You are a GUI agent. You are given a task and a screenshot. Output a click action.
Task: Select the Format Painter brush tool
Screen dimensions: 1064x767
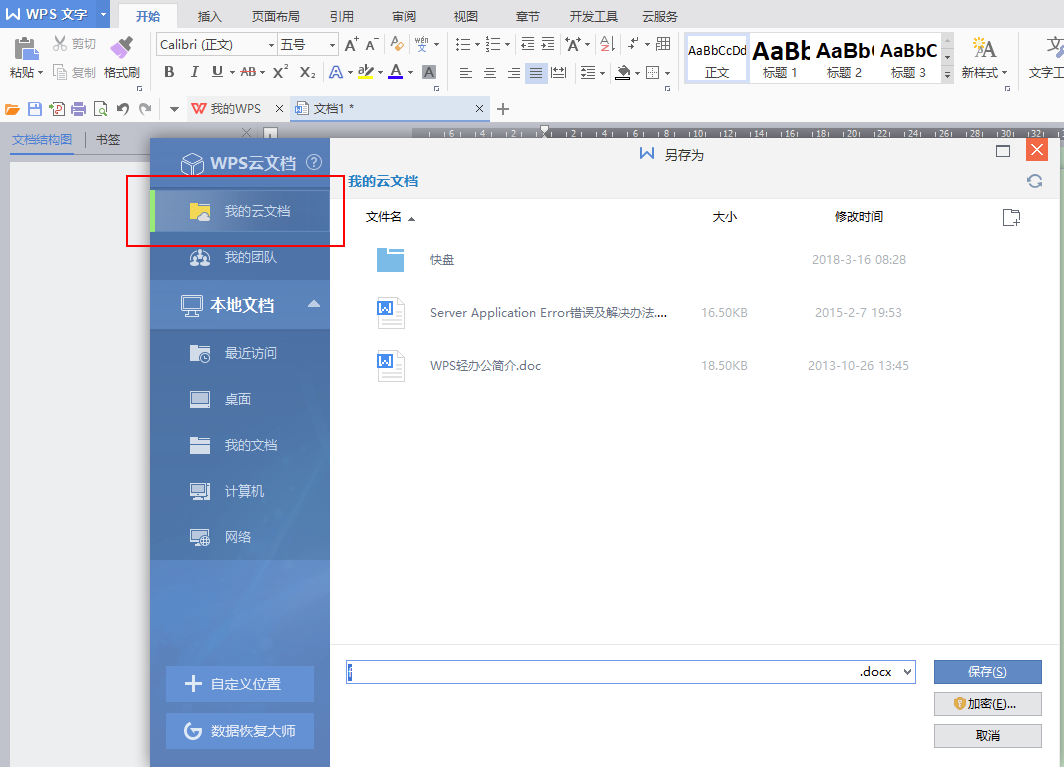tap(121, 49)
